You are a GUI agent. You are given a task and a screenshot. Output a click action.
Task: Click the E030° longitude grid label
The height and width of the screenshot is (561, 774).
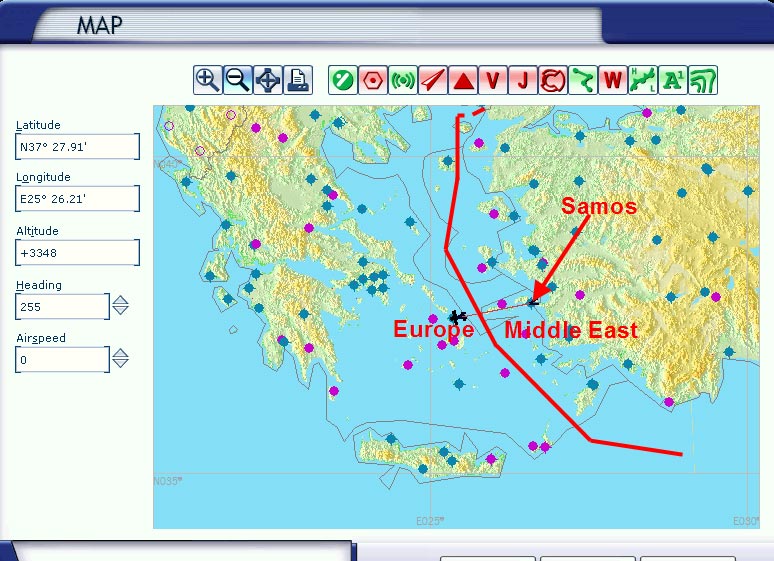(746, 521)
